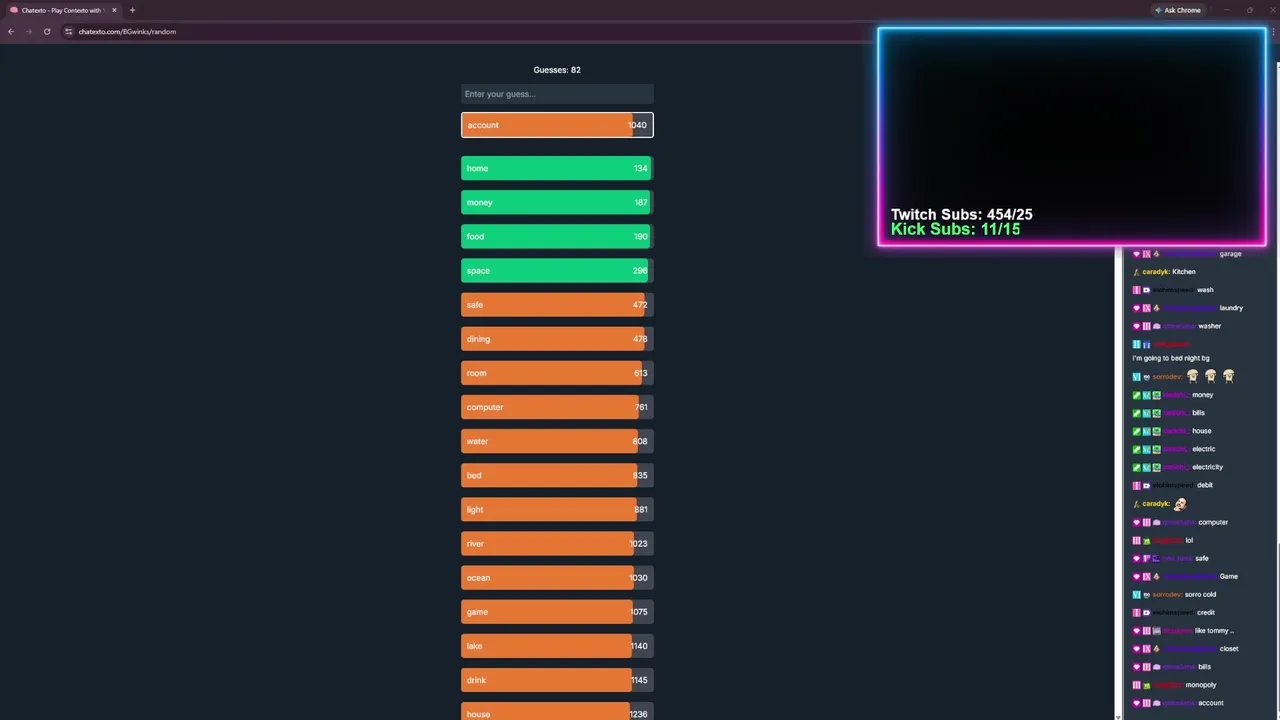
Task: Click the space guess row
Action: pyautogui.click(x=557, y=270)
